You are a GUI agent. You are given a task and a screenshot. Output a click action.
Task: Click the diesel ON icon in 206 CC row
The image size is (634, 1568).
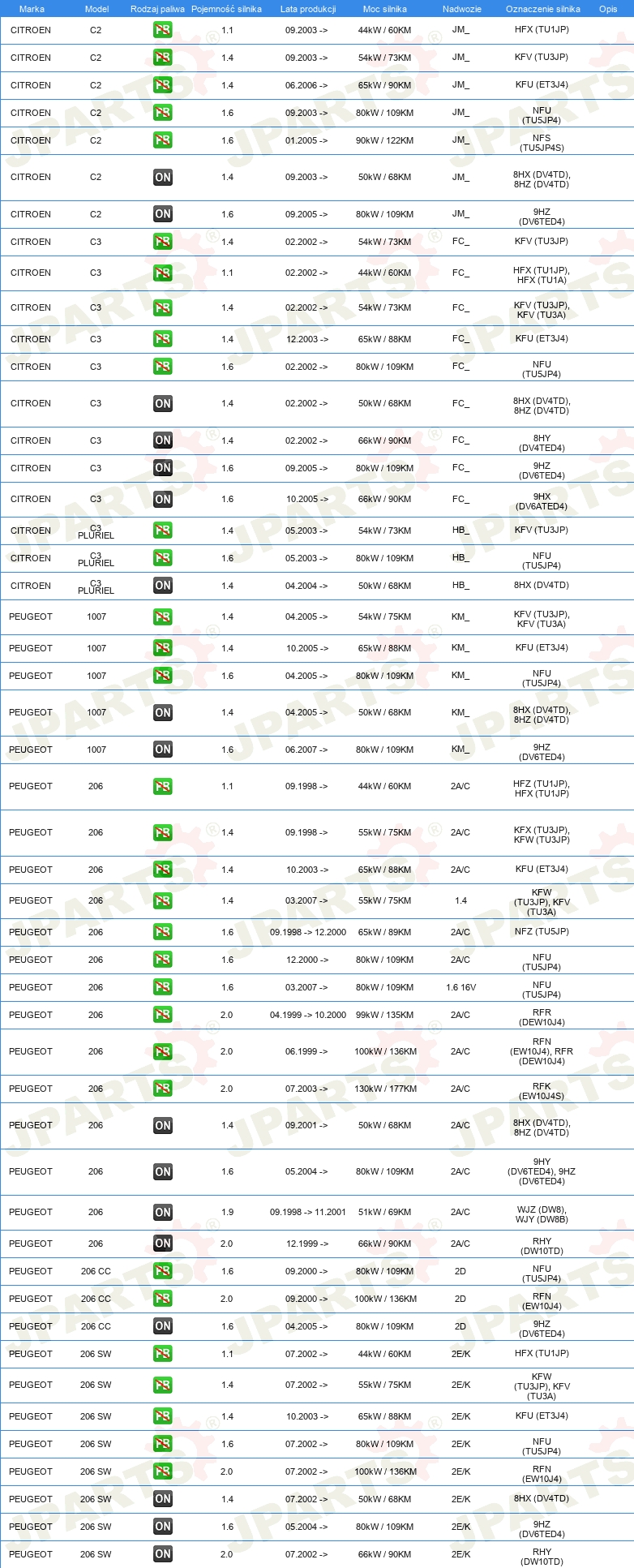163,1326
